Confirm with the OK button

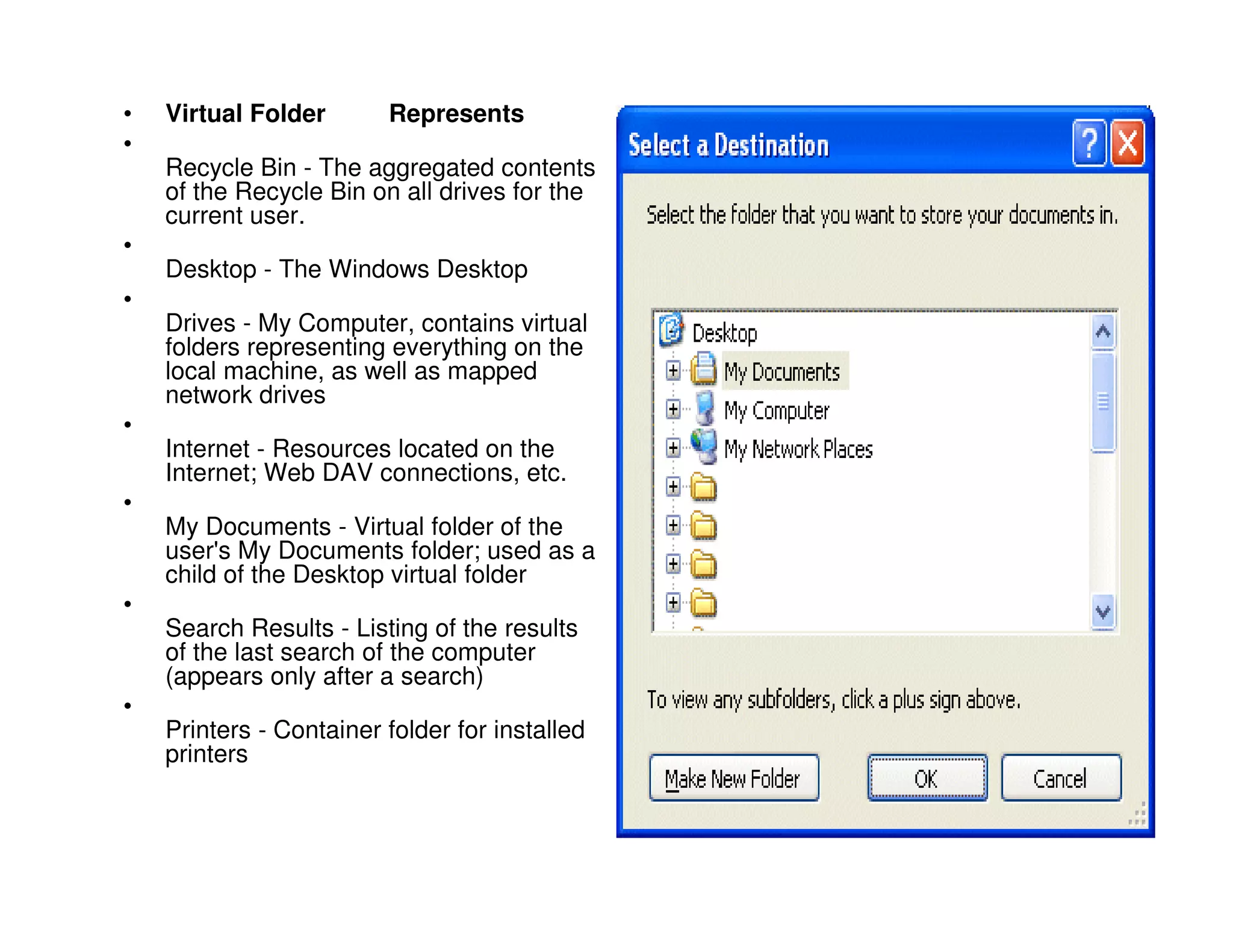pyautogui.click(x=927, y=777)
